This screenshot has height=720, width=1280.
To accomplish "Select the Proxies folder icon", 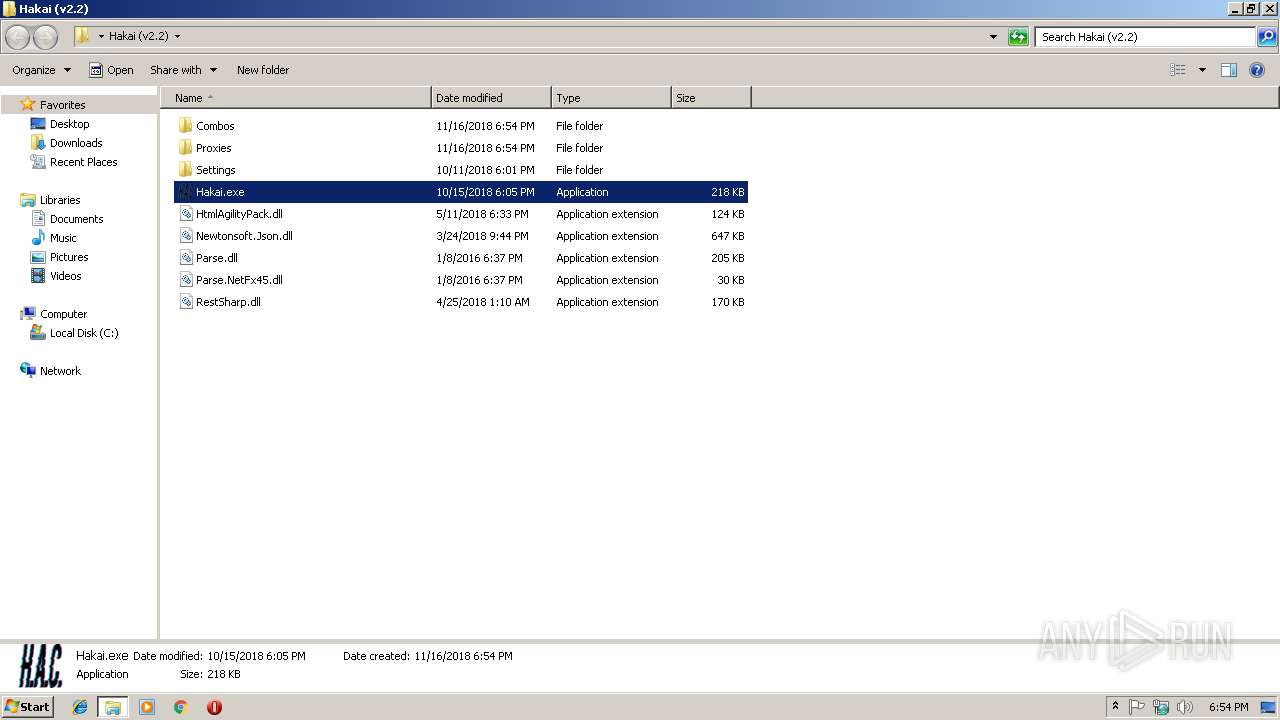I will coord(185,148).
